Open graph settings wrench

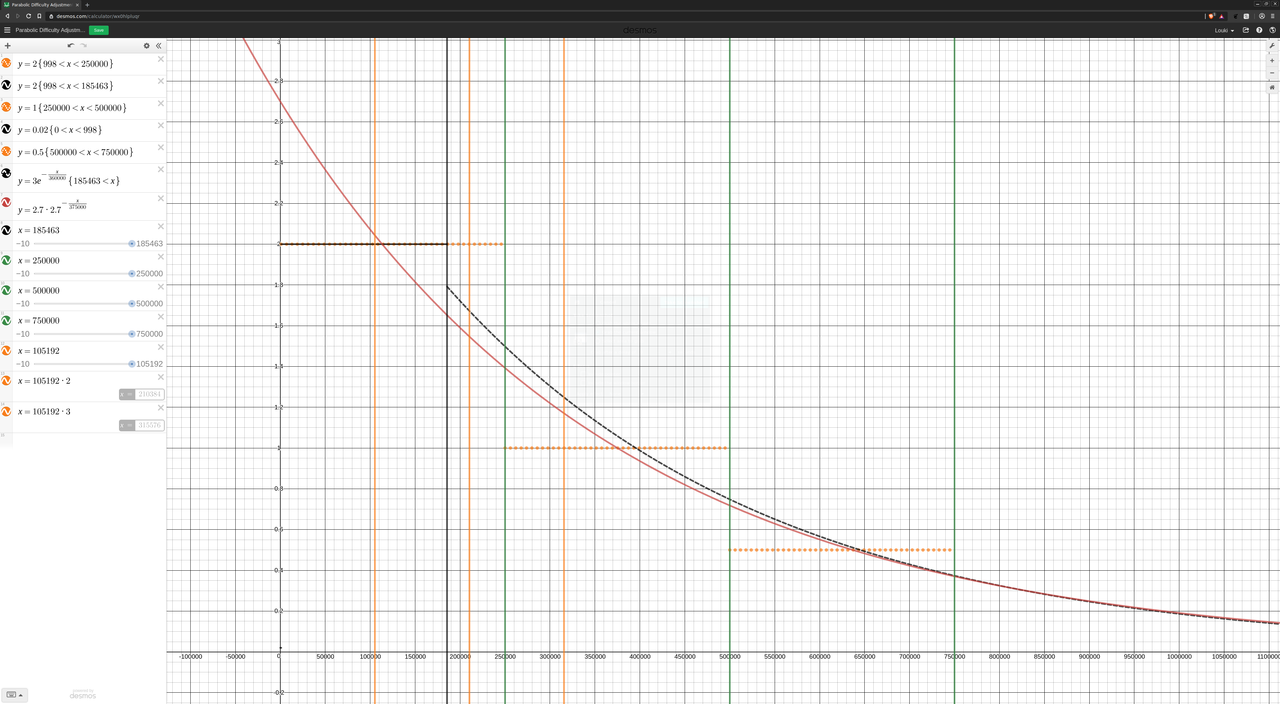coord(1272,46)
